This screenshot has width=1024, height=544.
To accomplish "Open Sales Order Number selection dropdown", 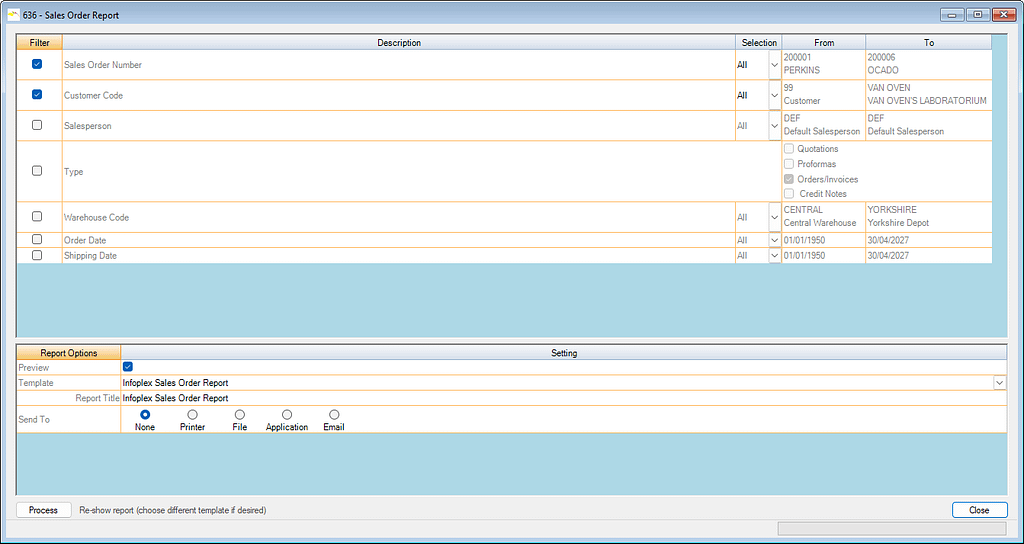I will pyautogui.click(x=774, y=65).
